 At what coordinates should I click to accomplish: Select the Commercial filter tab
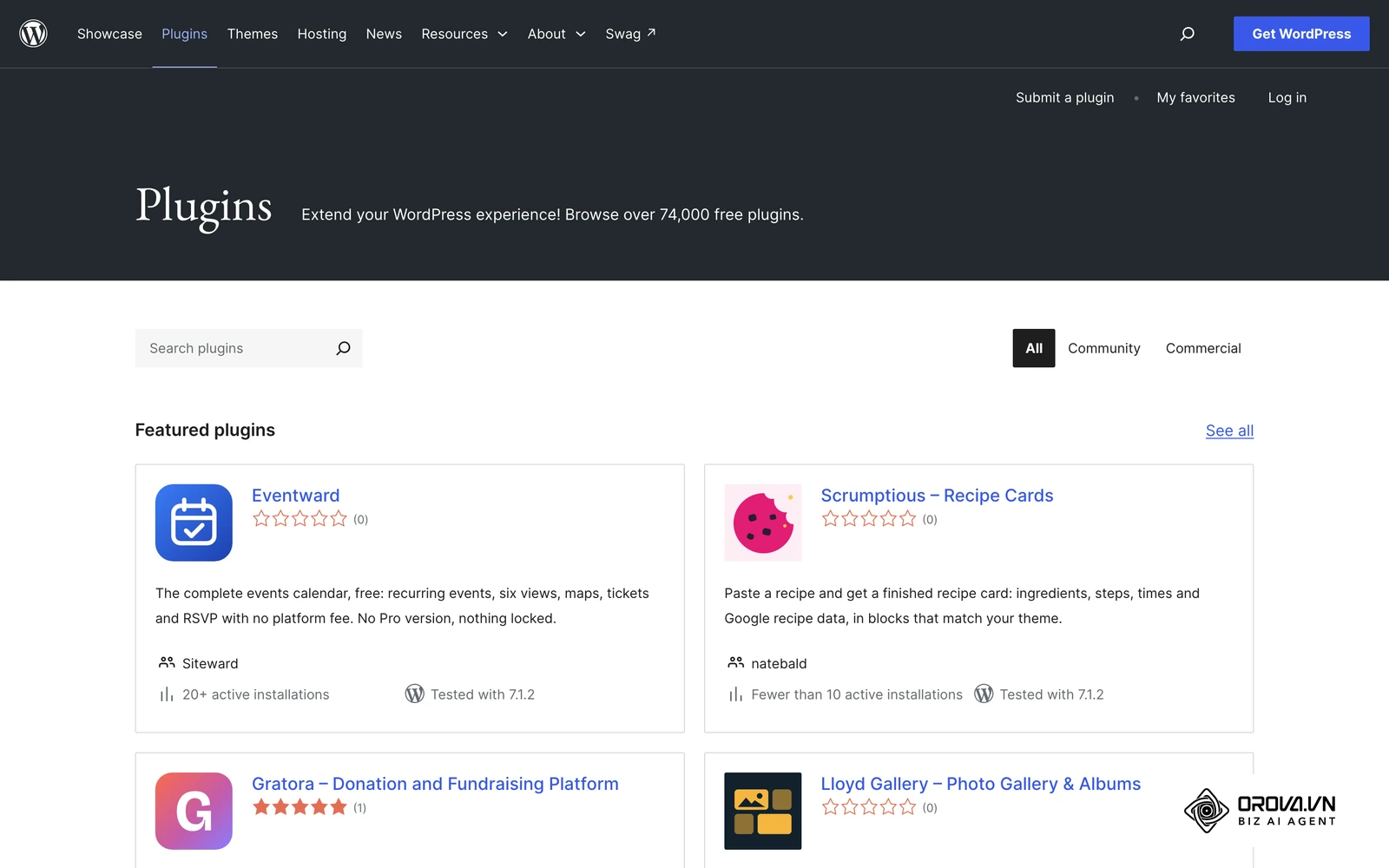(1203, 348)
